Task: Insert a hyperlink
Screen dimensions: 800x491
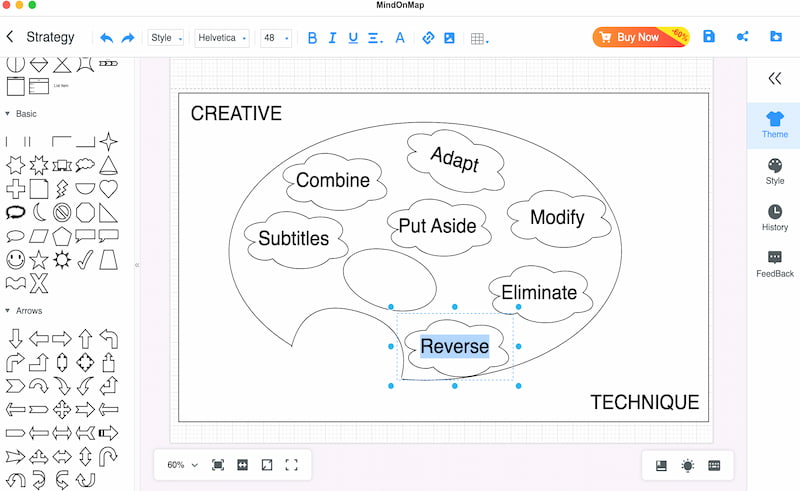Action: click(428, 38)
